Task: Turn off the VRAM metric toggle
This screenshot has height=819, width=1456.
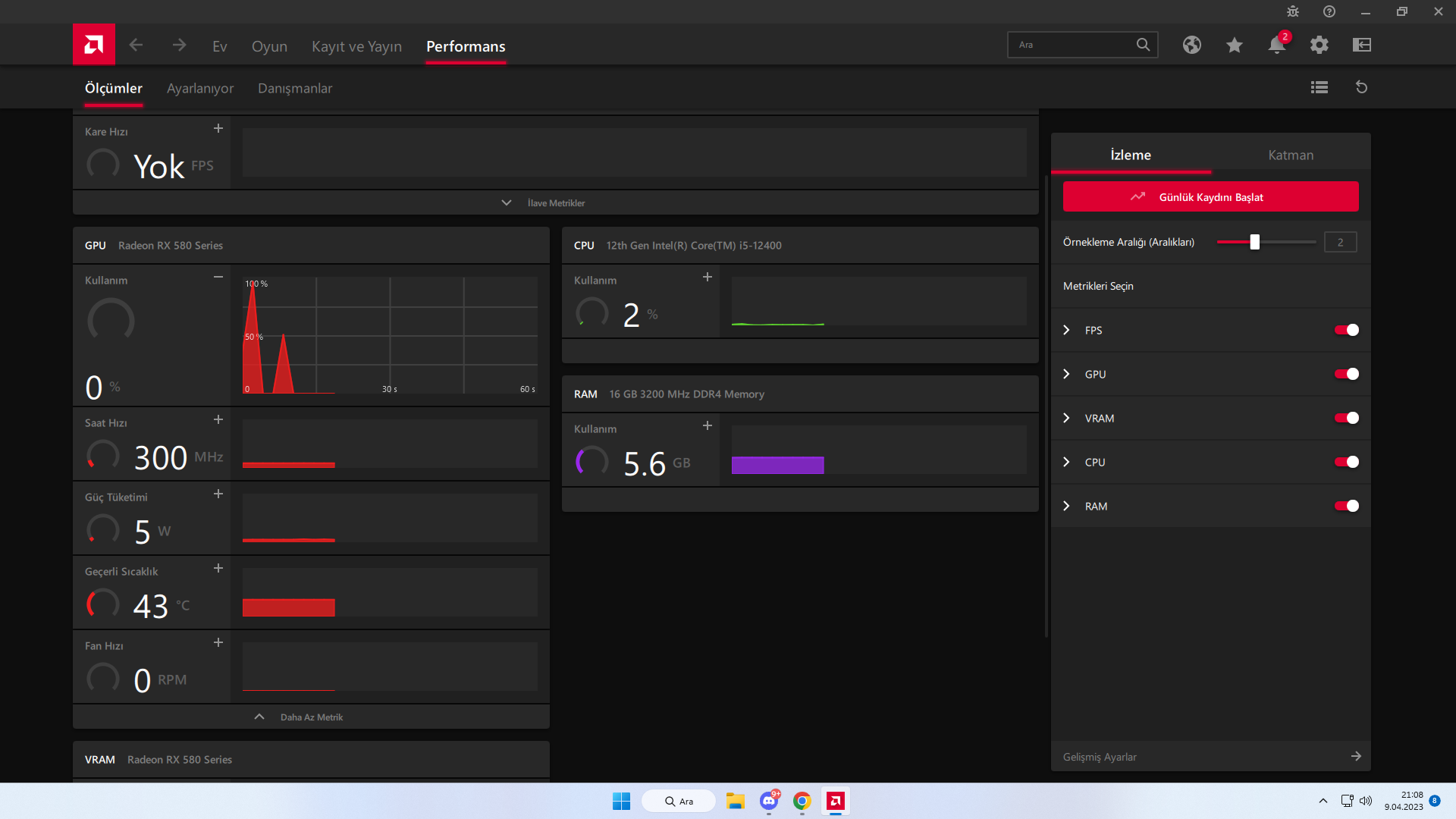Action: pyautogui.click(x=1347, y=419)
